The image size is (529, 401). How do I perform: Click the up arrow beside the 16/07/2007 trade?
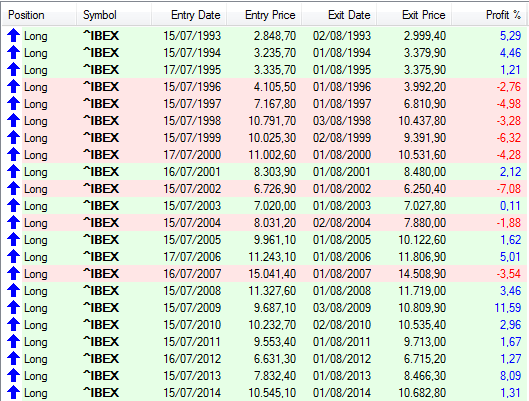(13, 274)
